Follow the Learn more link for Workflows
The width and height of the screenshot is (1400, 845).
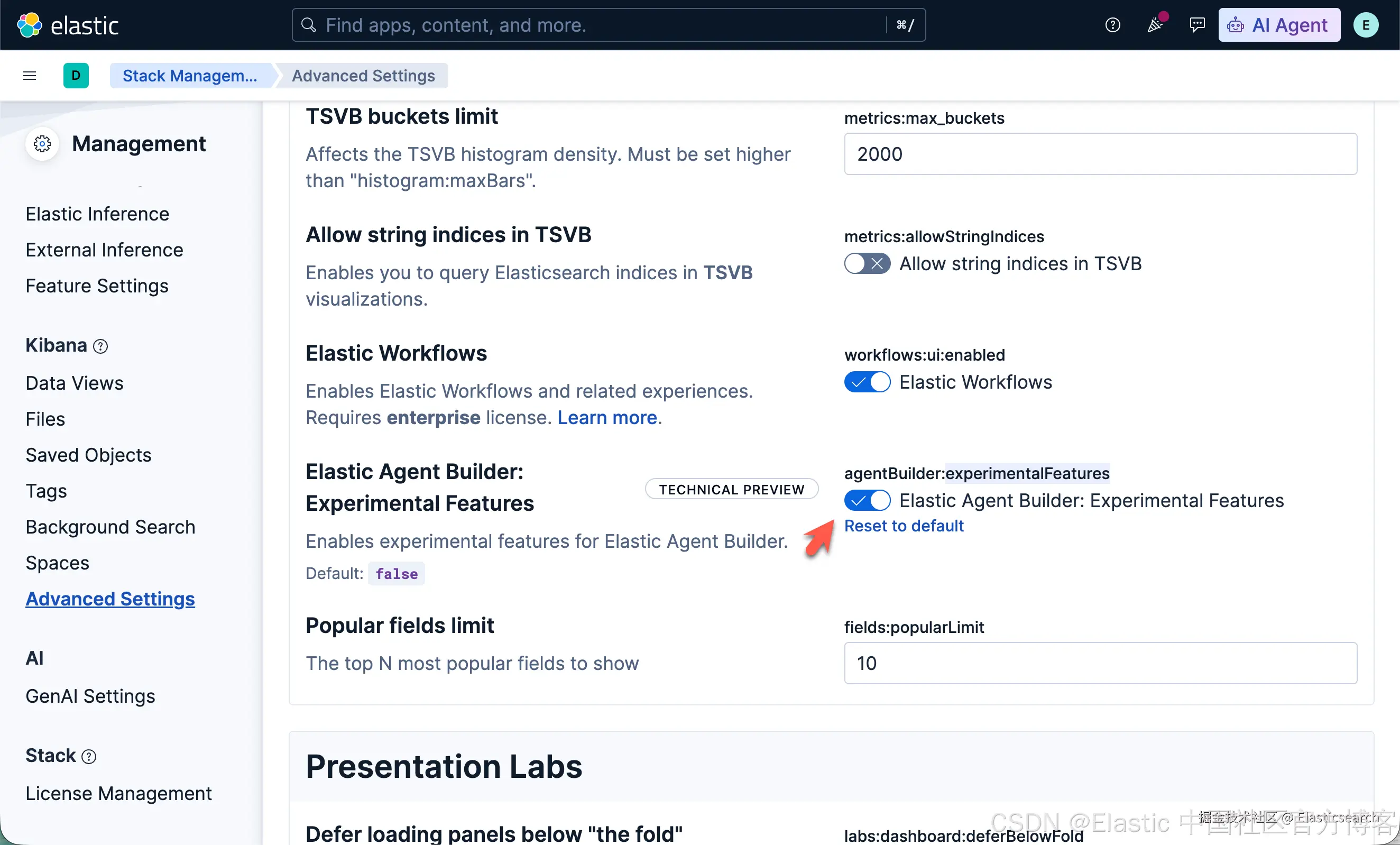609,418
